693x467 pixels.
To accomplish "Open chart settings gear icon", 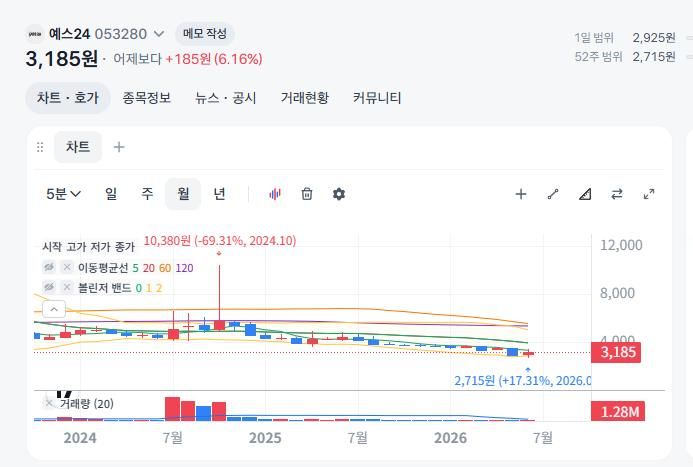I will pos(339,194).
